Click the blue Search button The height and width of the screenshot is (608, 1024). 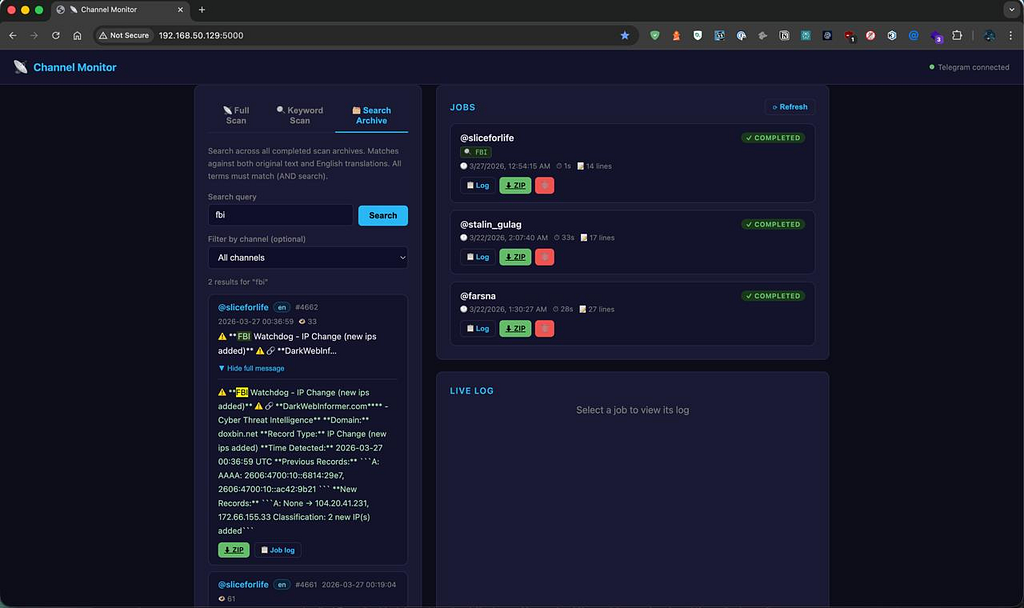pyautogui.click(x=383, y=216)
